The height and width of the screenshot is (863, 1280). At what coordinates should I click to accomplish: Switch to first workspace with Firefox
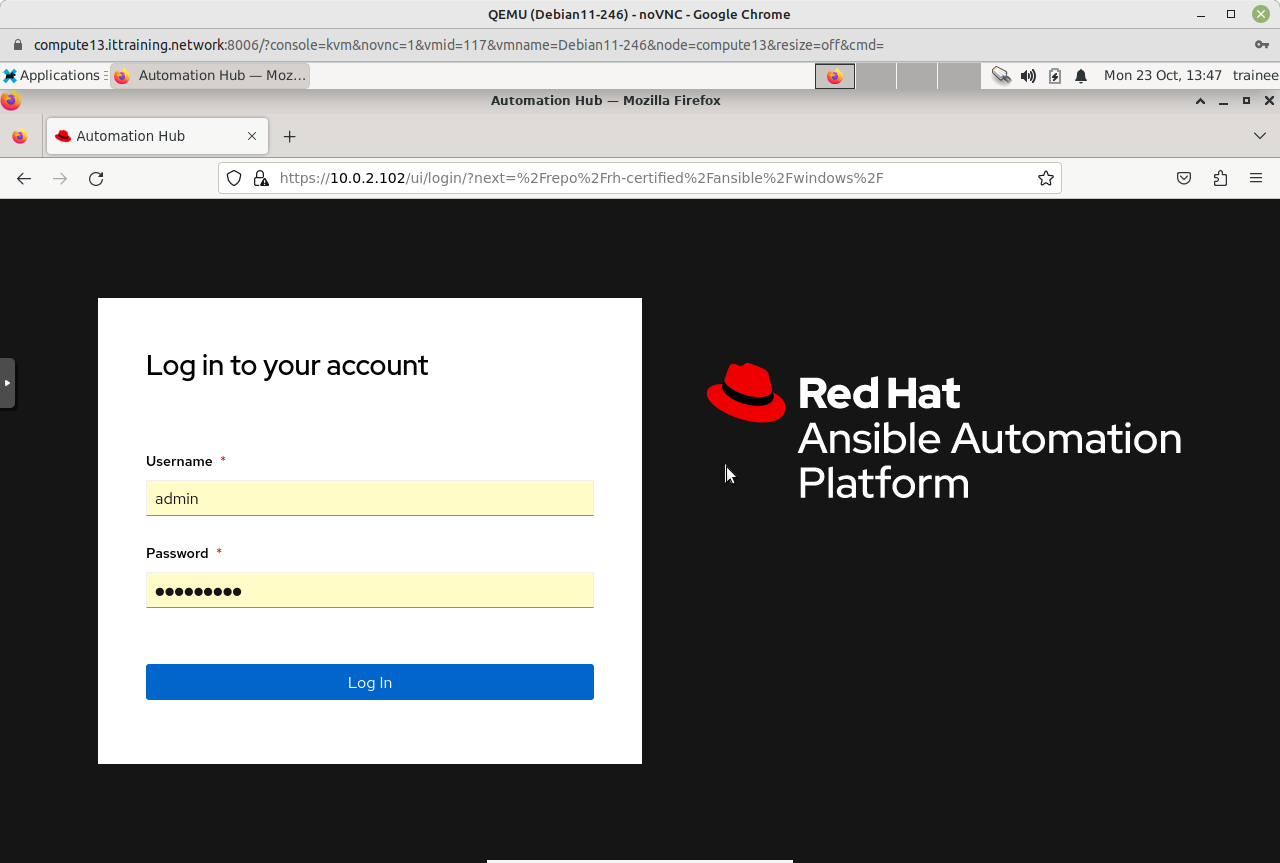point(835,75)
